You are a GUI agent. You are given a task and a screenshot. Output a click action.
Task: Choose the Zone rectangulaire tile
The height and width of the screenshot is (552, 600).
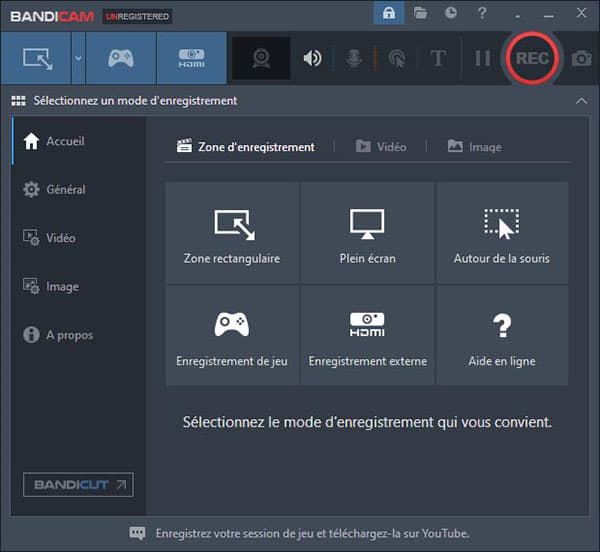coord(232,233)
